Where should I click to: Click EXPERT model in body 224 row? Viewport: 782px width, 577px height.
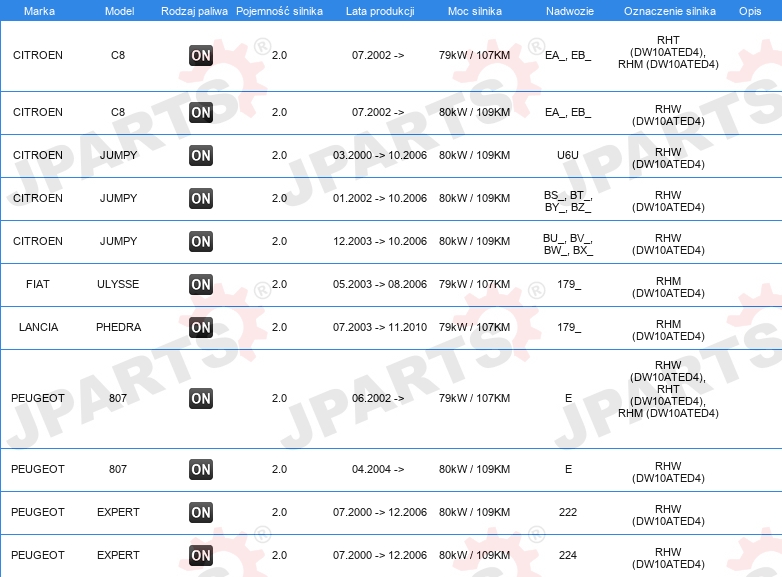118,555
